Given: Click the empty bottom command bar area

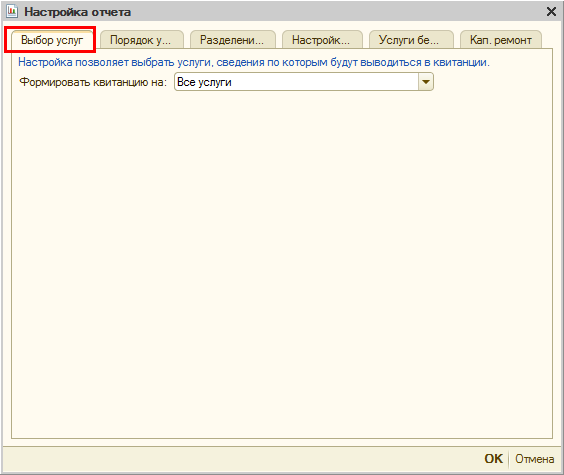Looking at the screenshot, I should [x=241, y=459].
